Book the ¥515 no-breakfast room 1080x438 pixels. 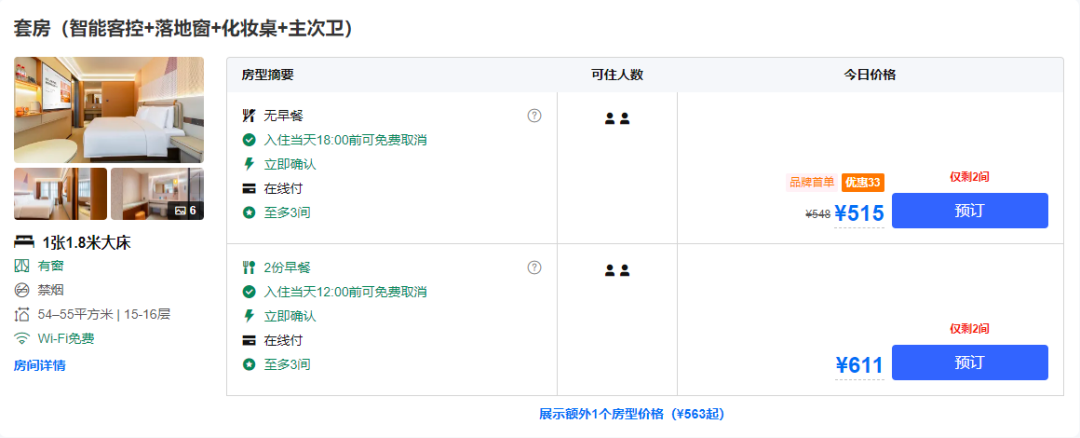(x=970, y=211)
